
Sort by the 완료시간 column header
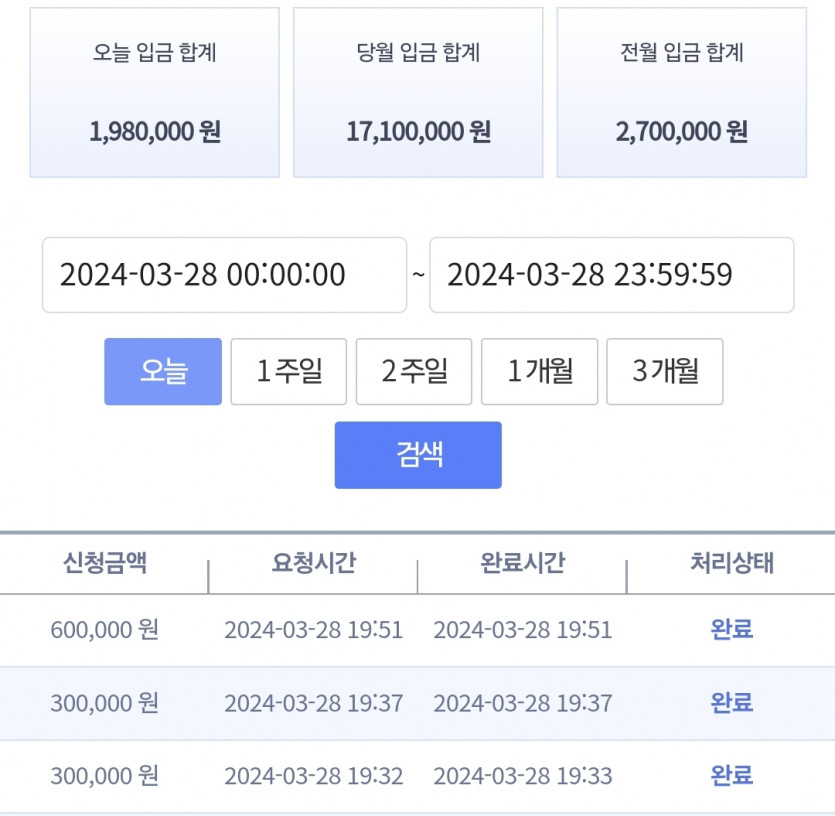point(522,563)
